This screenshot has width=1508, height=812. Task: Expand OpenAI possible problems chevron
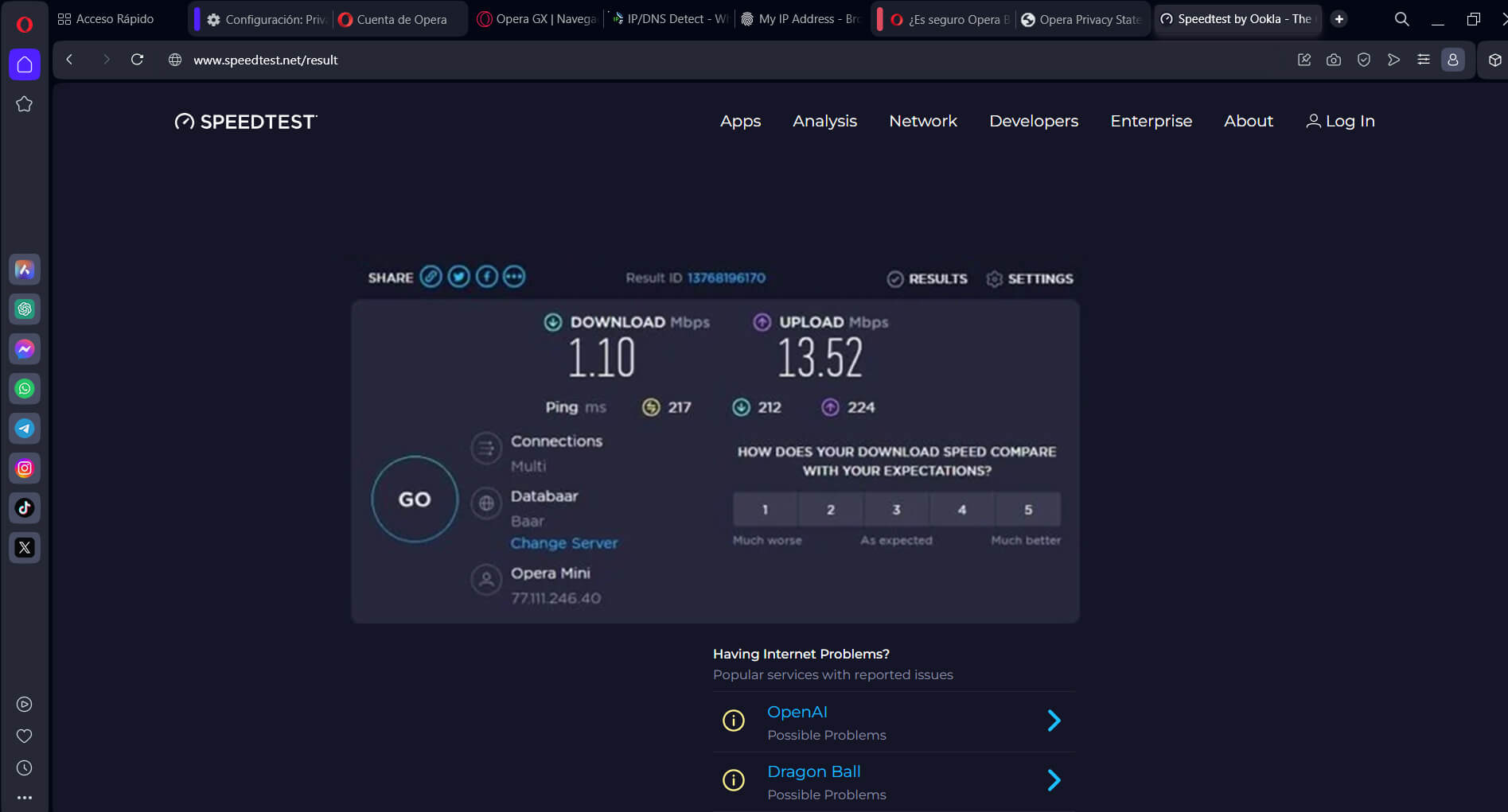pyautogui.click(x=1054, y=721)
